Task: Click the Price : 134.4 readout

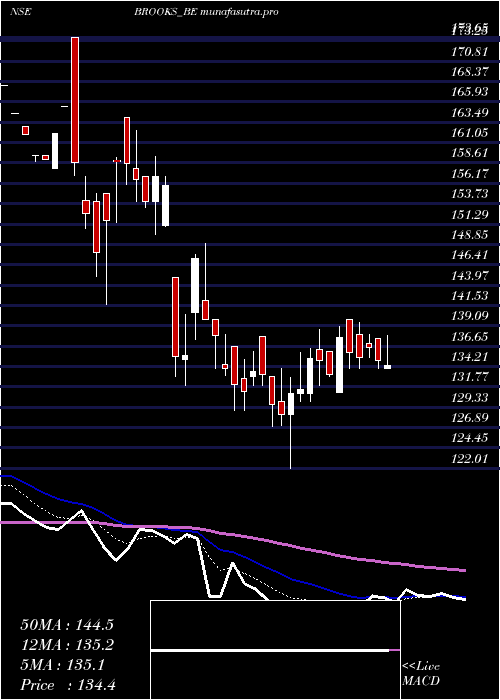Action: coord(68,685)
